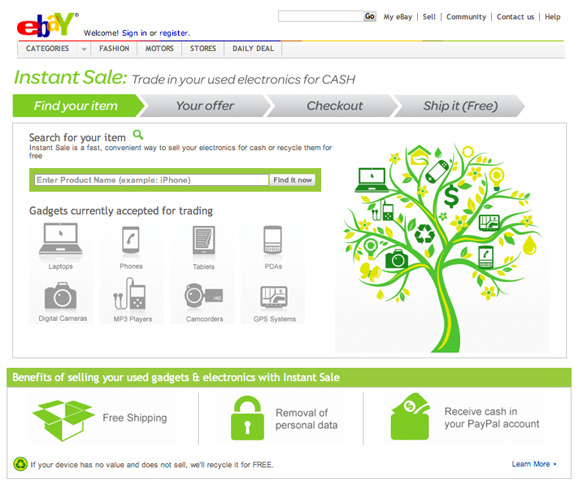
Task: Choose the Phones gadget icon
Action: tap(131, 240)
